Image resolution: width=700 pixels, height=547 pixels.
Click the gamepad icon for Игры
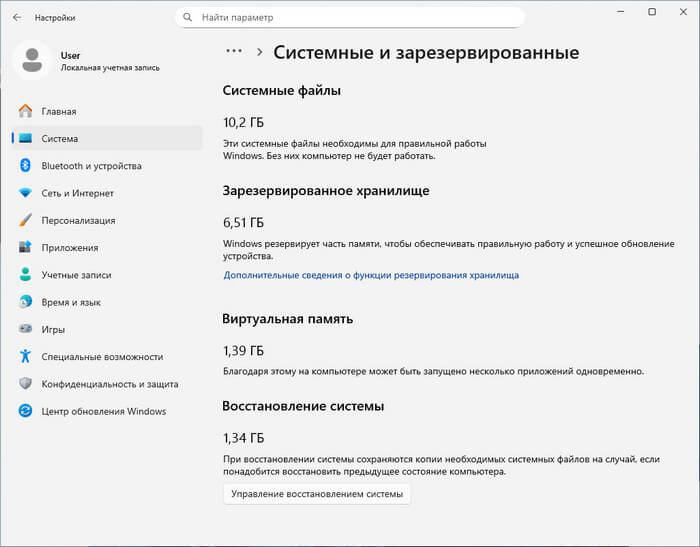coord(25,329)
